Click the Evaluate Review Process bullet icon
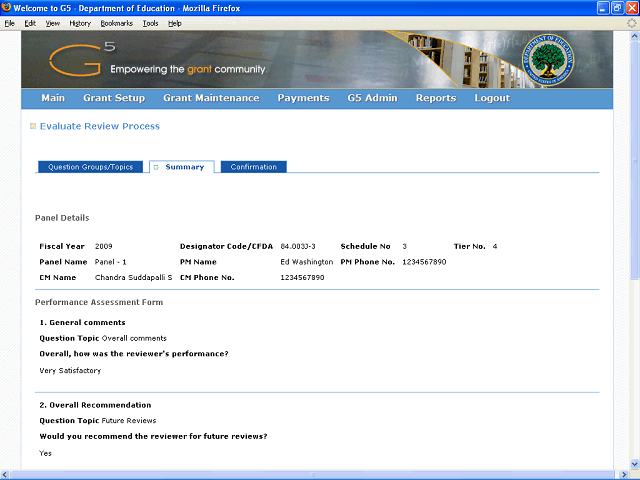 [x=33, y=126]
